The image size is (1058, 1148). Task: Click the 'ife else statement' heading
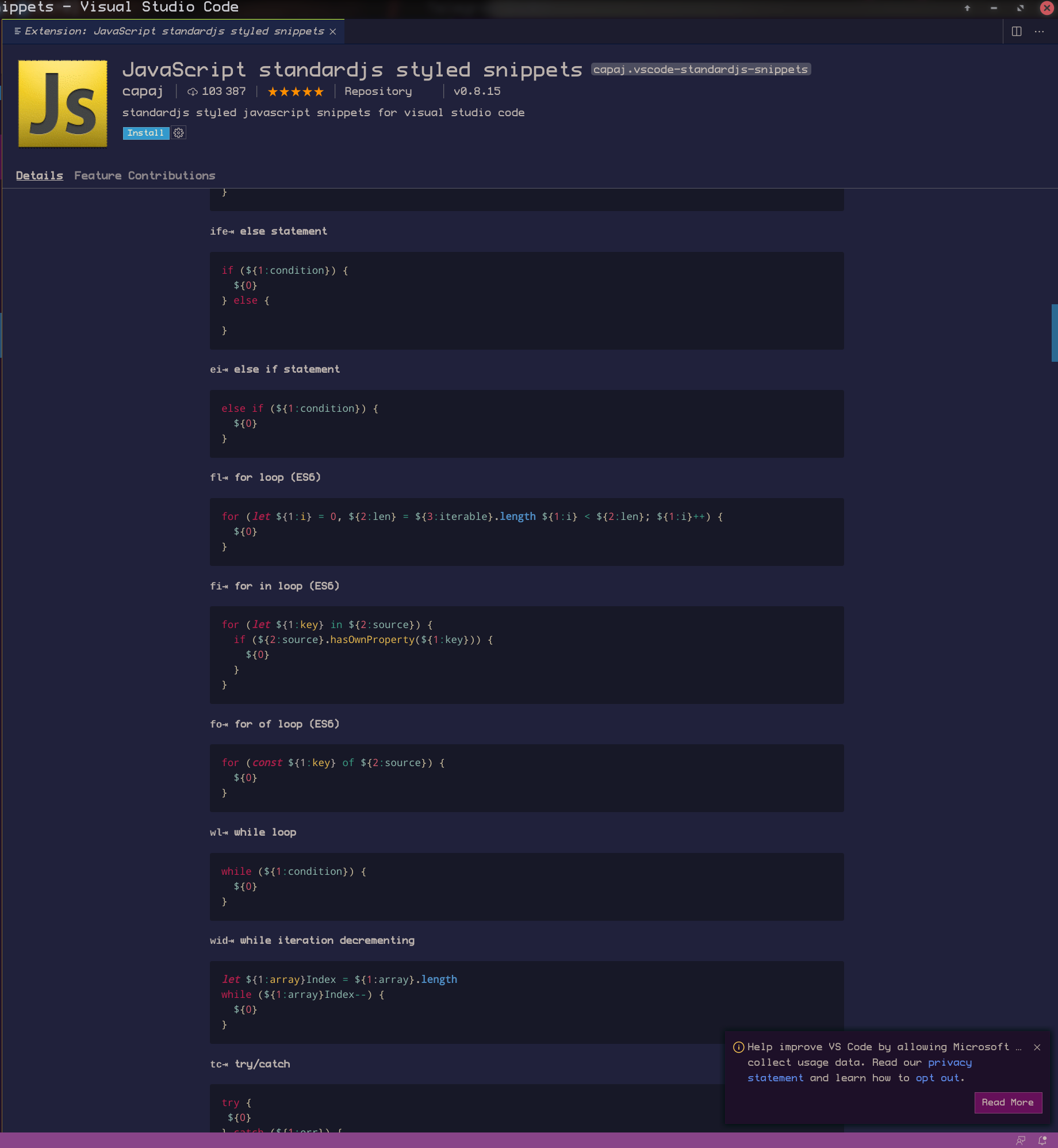point(269,231)
